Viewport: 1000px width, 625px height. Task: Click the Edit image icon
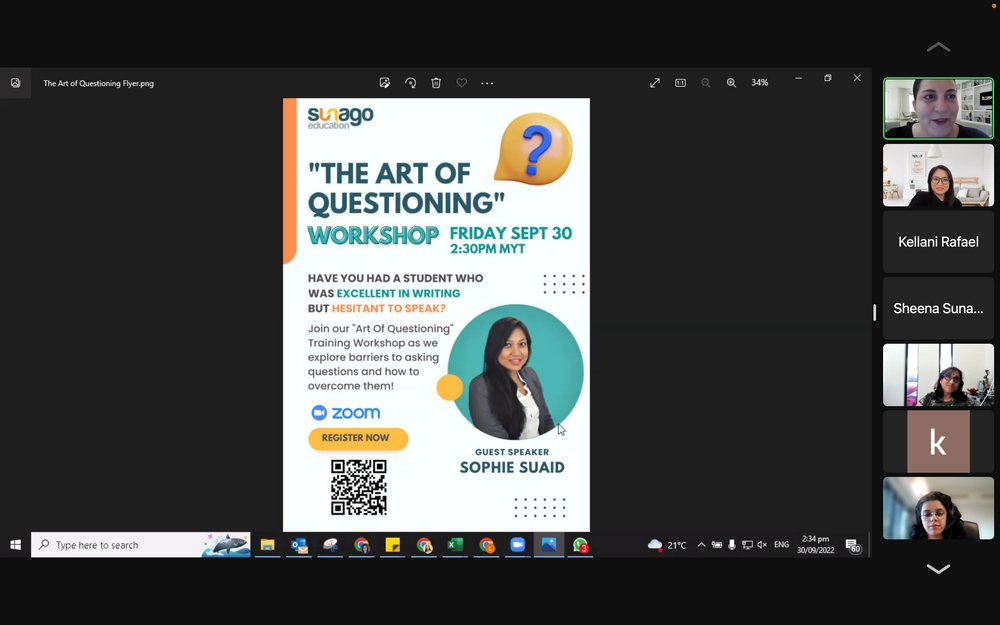[x=385, y=83]
